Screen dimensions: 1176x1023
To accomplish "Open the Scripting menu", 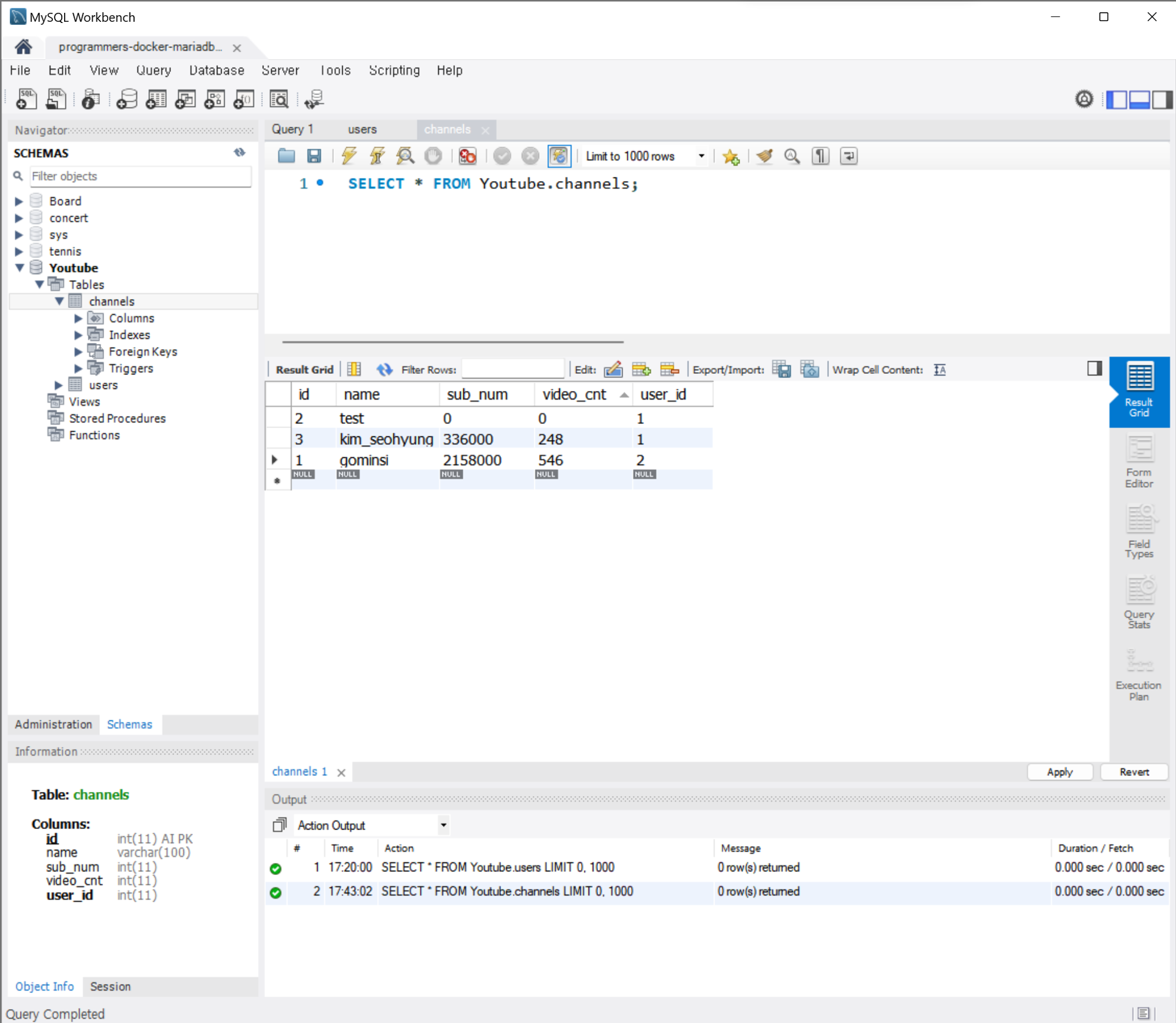I will point(394,71).
